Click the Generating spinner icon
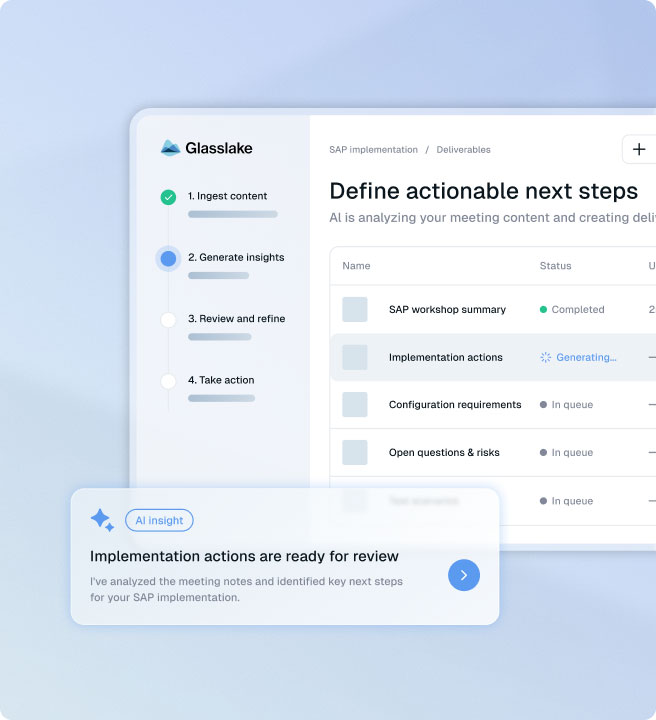Viewport: 656px width, 720px height. [x=545, y=357]
